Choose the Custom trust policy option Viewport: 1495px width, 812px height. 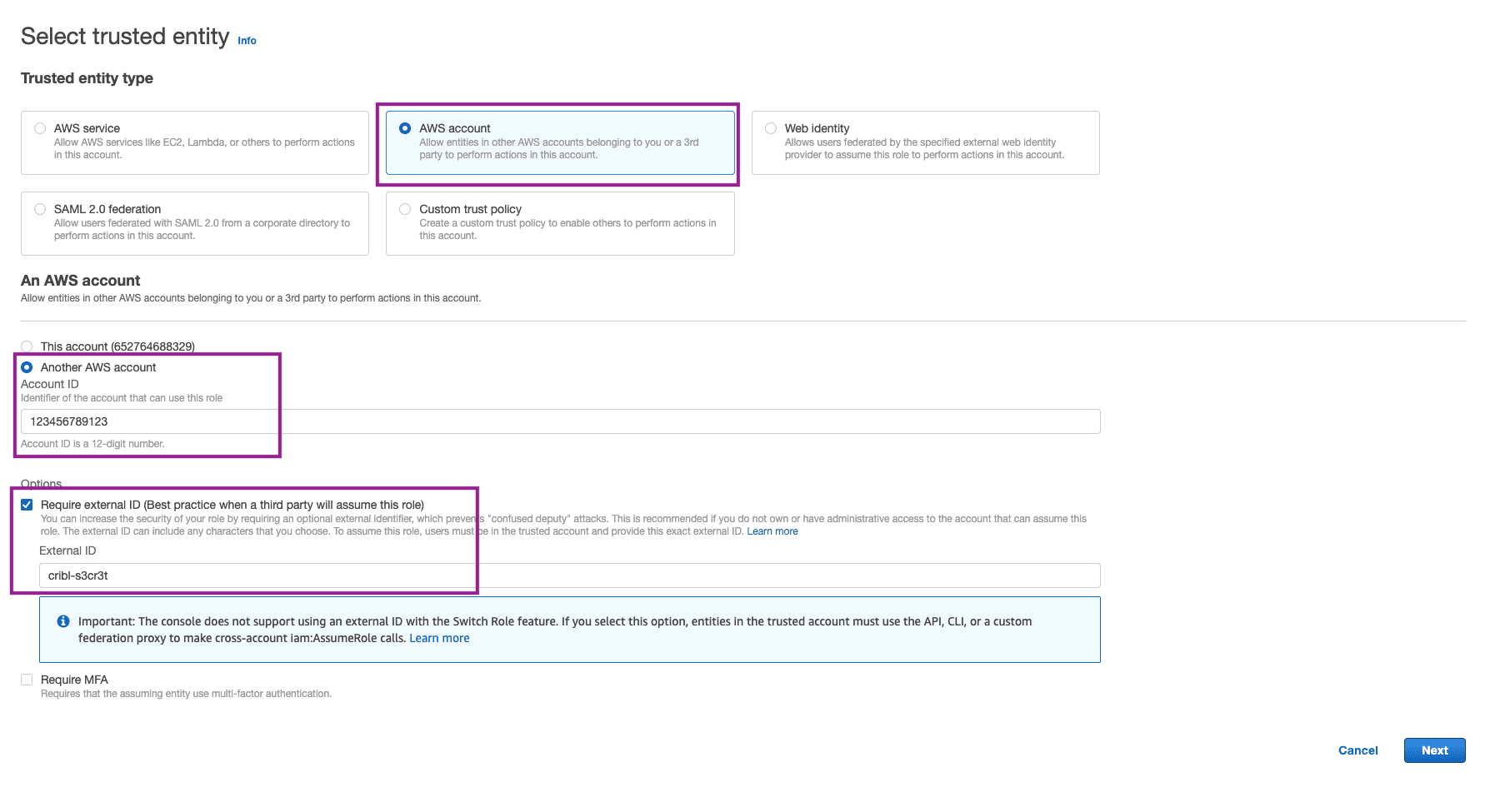[405, 209]
